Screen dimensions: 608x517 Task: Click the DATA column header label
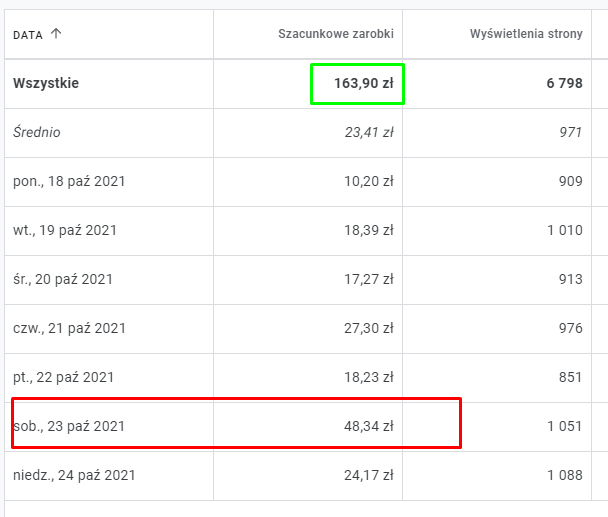click(x=27, y=35)
